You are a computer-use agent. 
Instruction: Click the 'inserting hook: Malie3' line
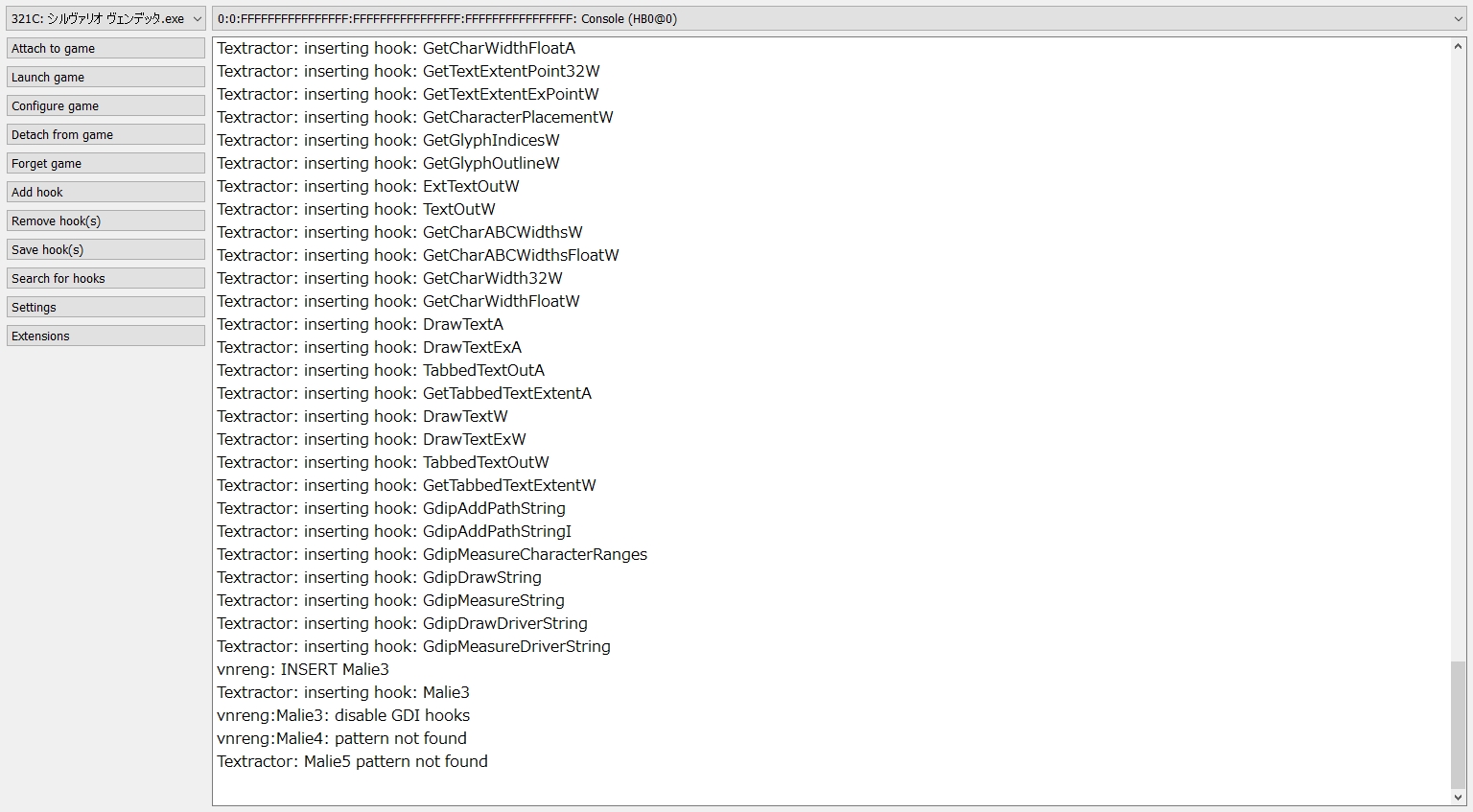[x=343, y=692]
